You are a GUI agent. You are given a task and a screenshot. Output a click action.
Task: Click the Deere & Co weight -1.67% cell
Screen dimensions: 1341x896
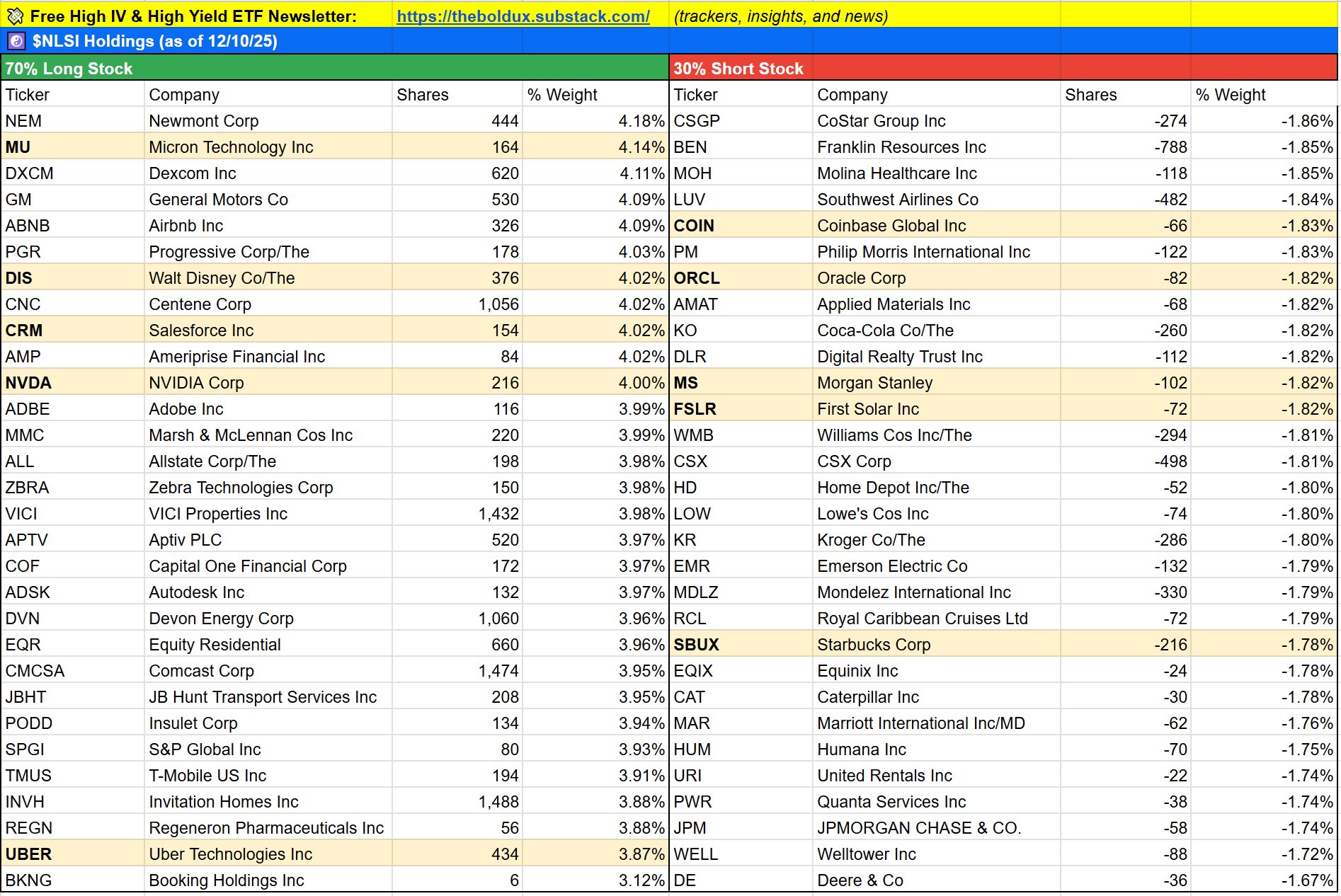click(x=1264, y=880)
